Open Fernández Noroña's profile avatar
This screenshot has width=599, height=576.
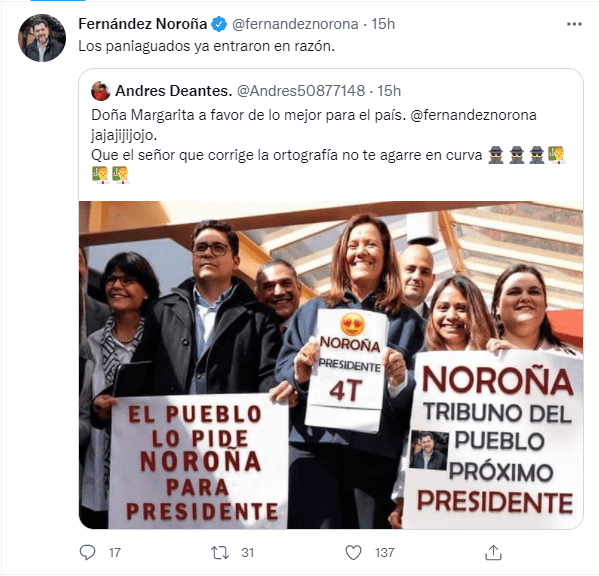point(42,38)
